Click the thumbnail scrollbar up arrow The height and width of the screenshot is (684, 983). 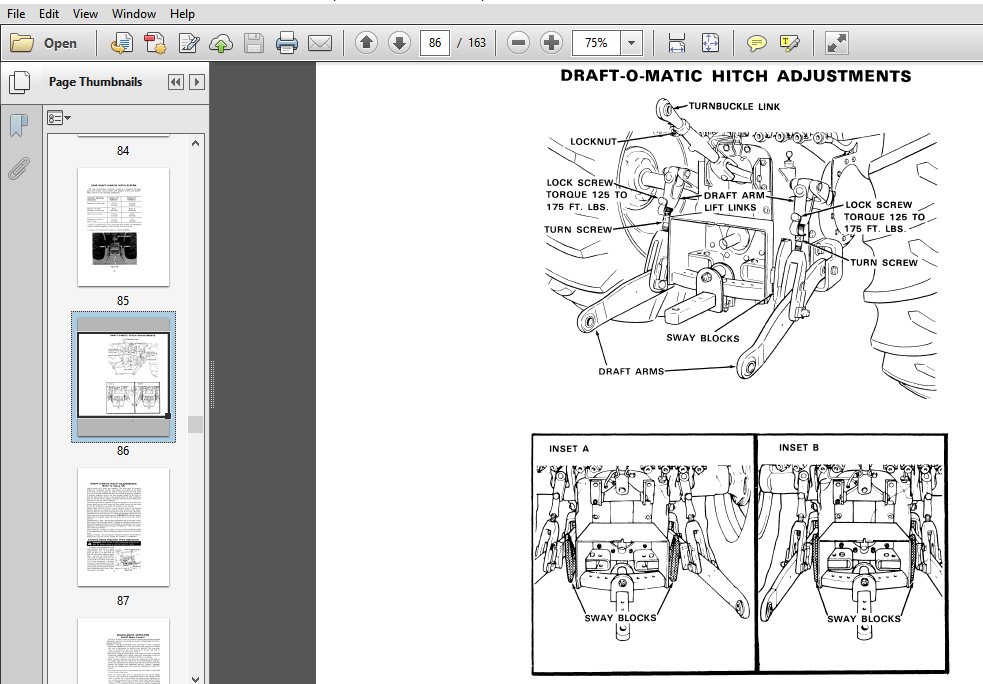tap(196, 143)
